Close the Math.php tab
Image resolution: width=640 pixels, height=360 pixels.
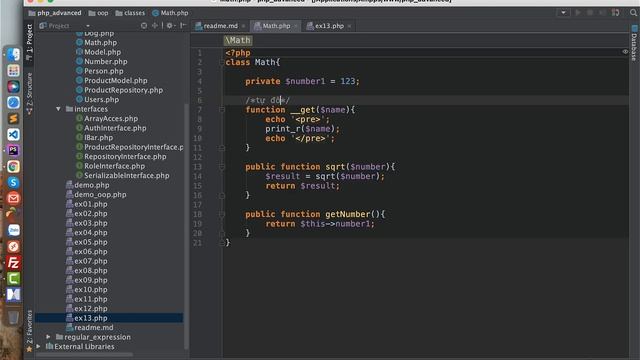pos(296,26)
